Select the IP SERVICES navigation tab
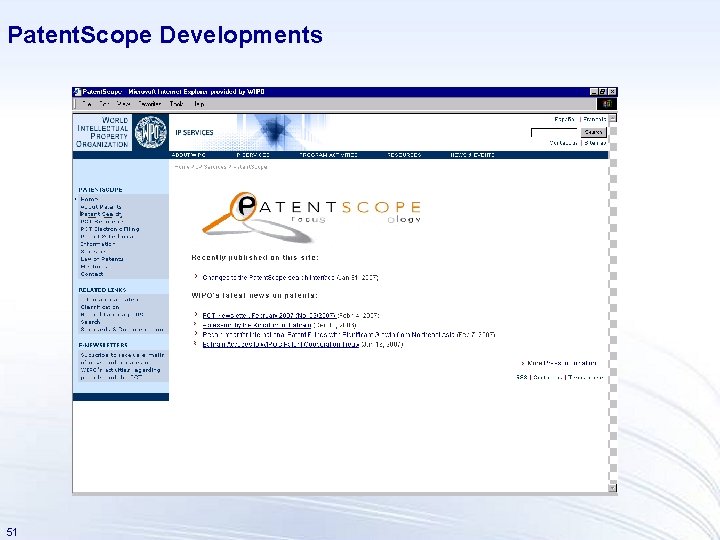Image resolution: width=720 pixels, height=540 pixels. (x=253, y=155)
